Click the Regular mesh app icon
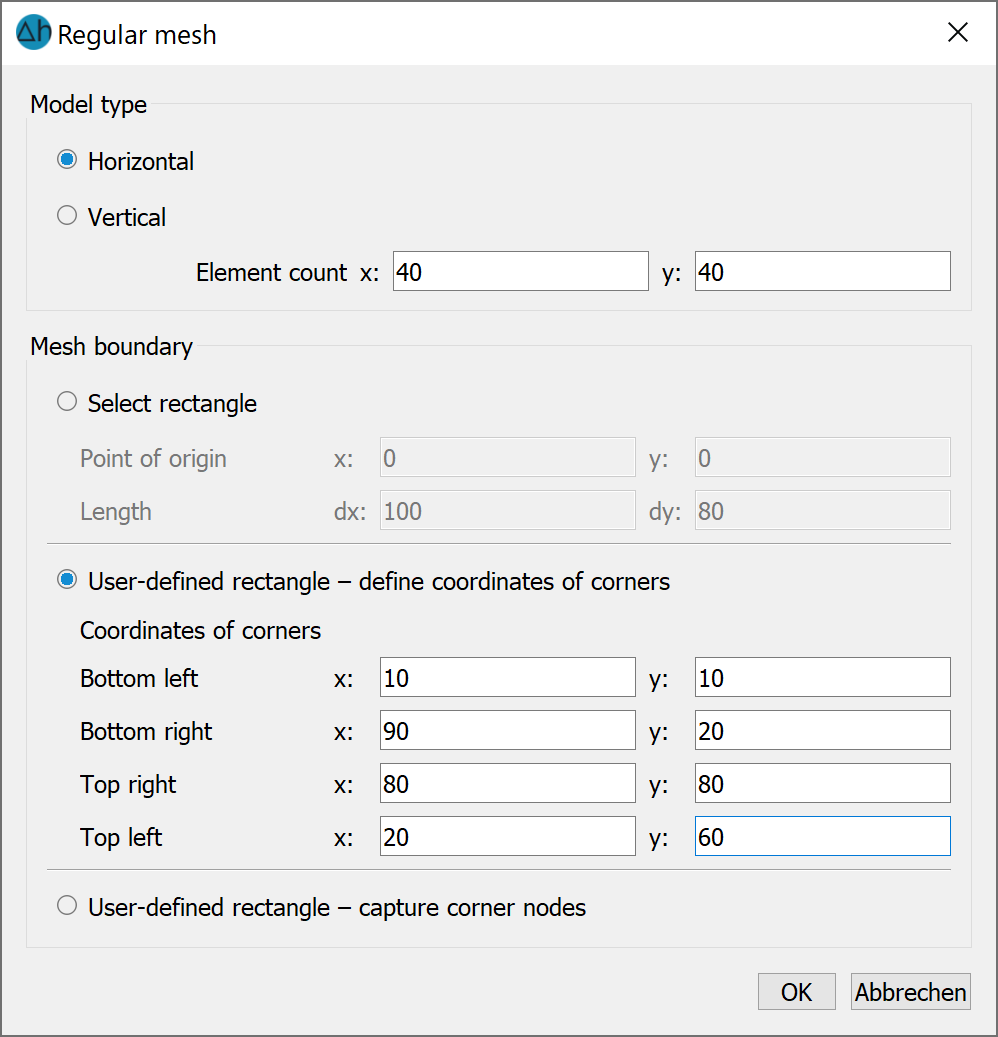 pyautogui.click(x=34, y=32)
